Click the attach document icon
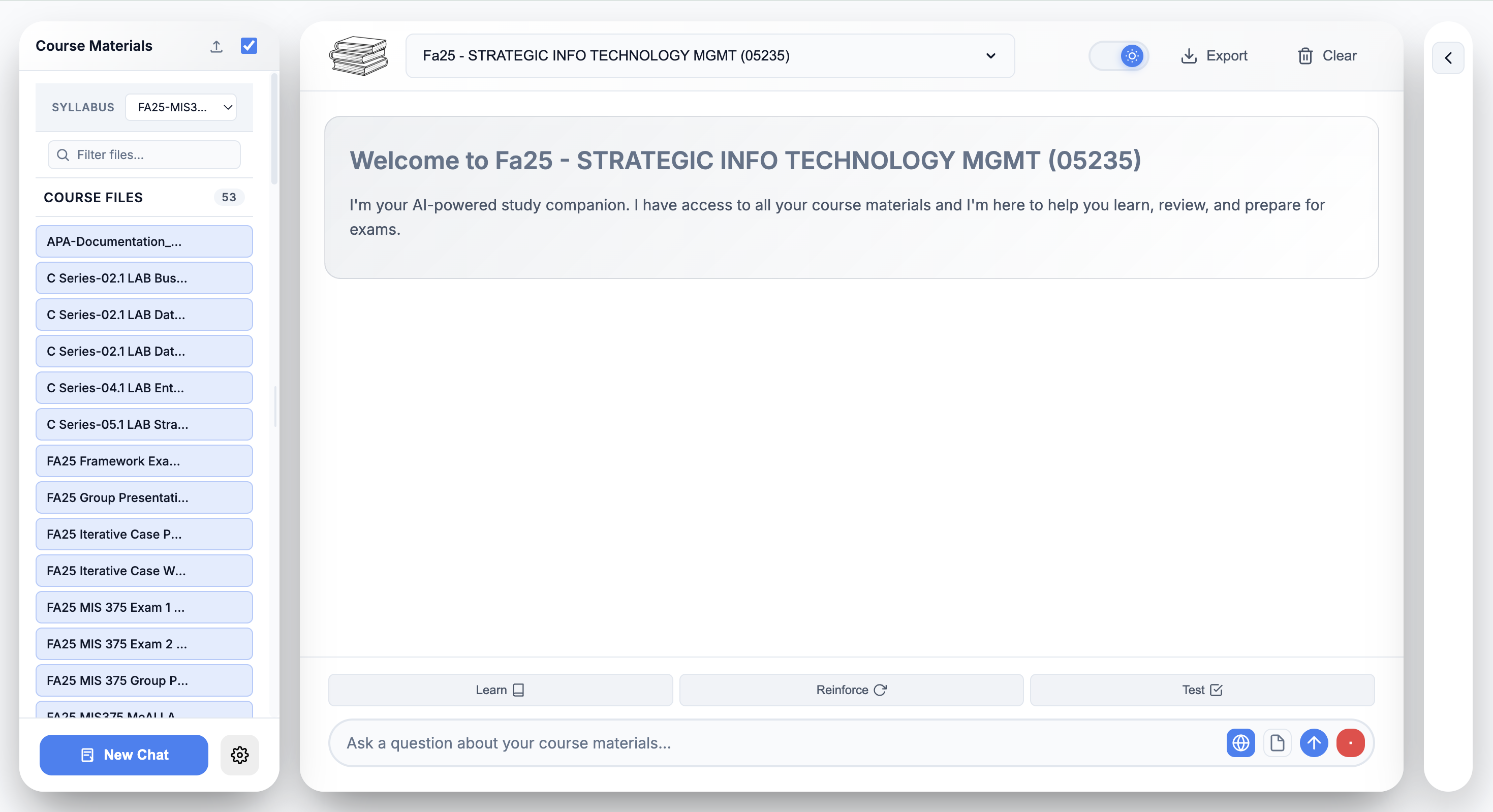1493x812 pixels. 1277,743
